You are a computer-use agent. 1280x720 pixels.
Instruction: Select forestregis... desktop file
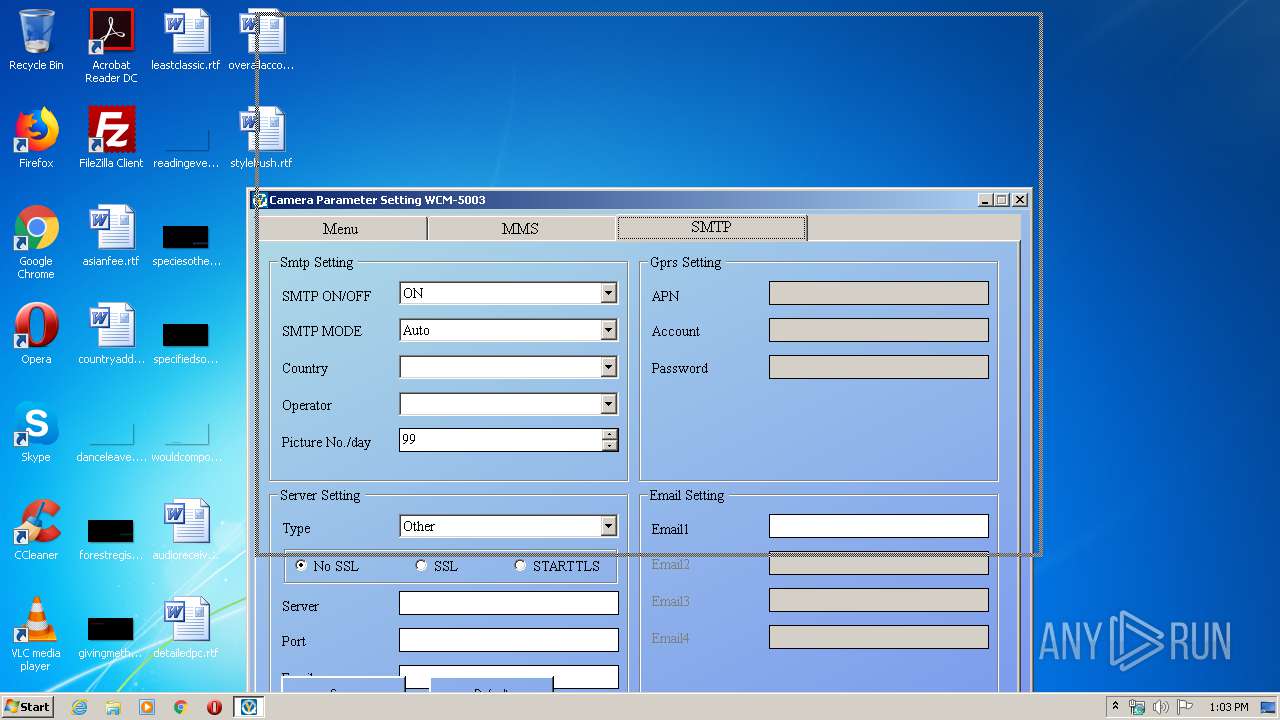[x=111, y=538]
